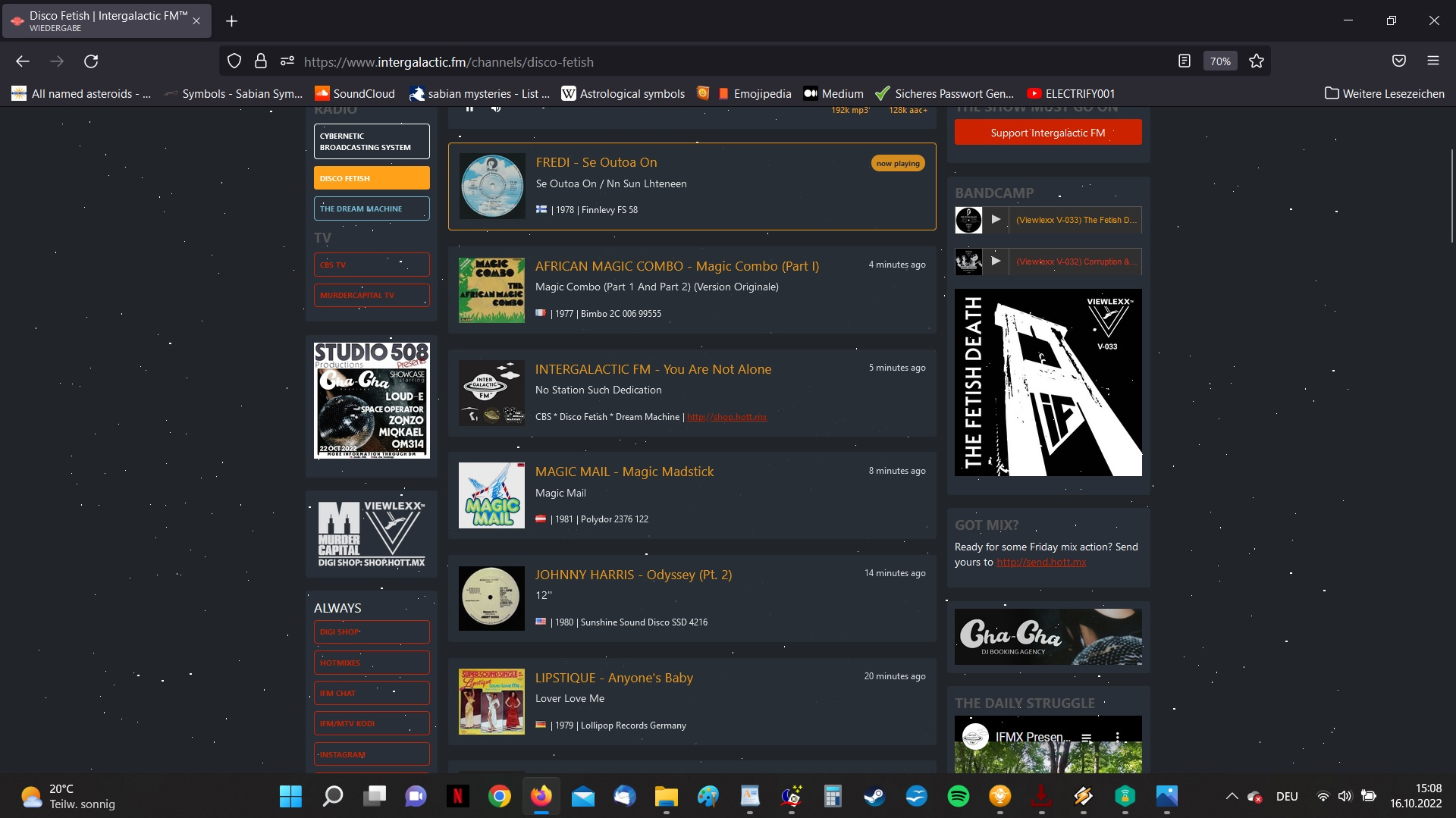This screenshot has width=1456, height=818.
Task: Open shop.hott.mx link in track listing
Action: [x=726, y=417]
